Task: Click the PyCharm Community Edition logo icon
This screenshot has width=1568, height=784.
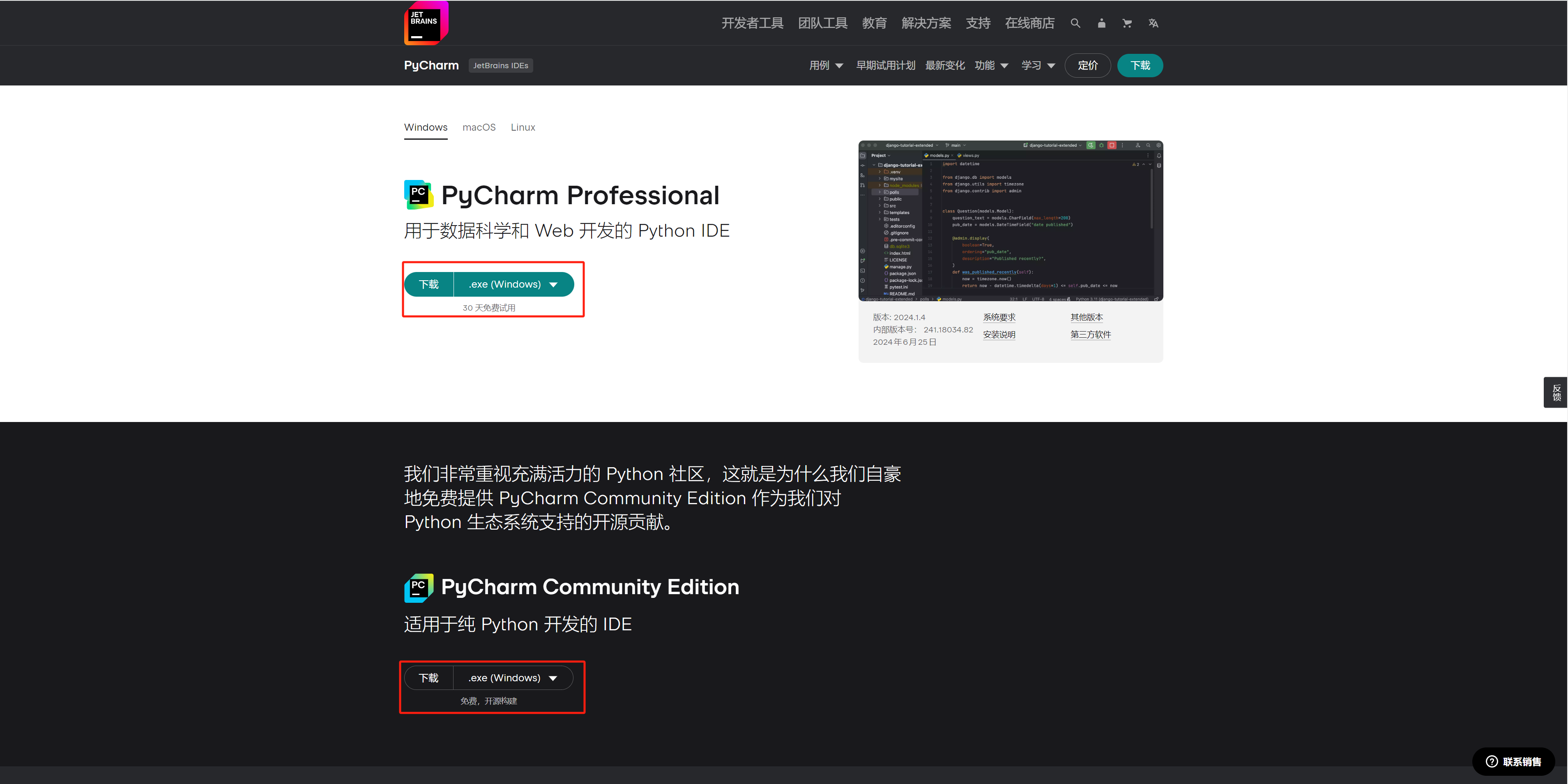Action: [x=419, y=588]
